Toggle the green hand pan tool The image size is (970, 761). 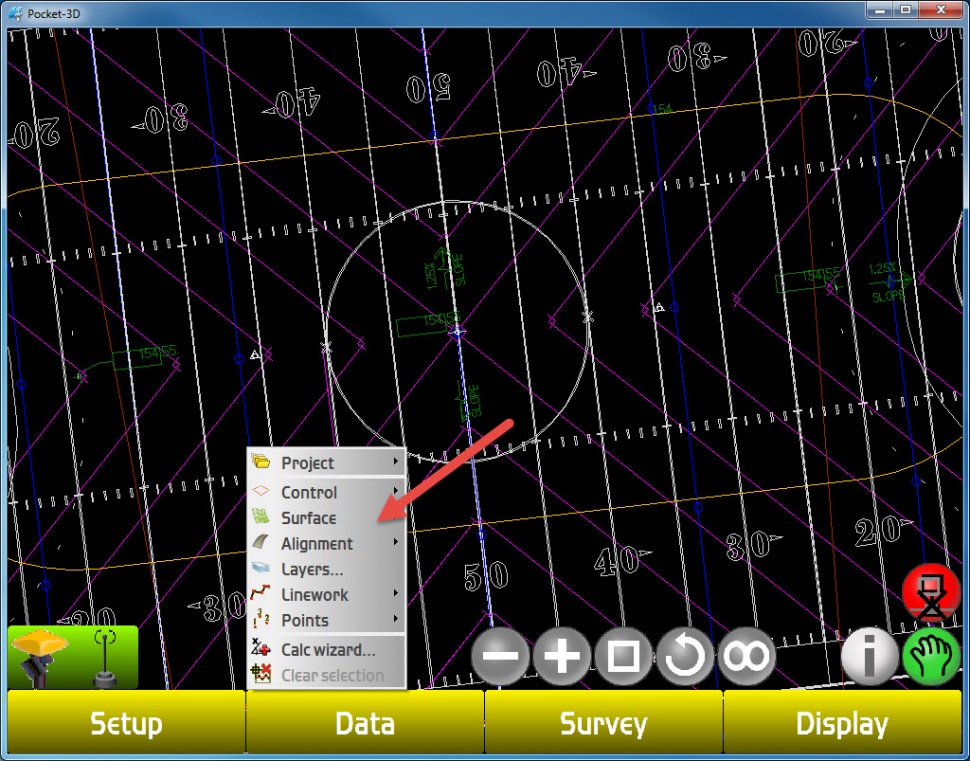(931, 658)
